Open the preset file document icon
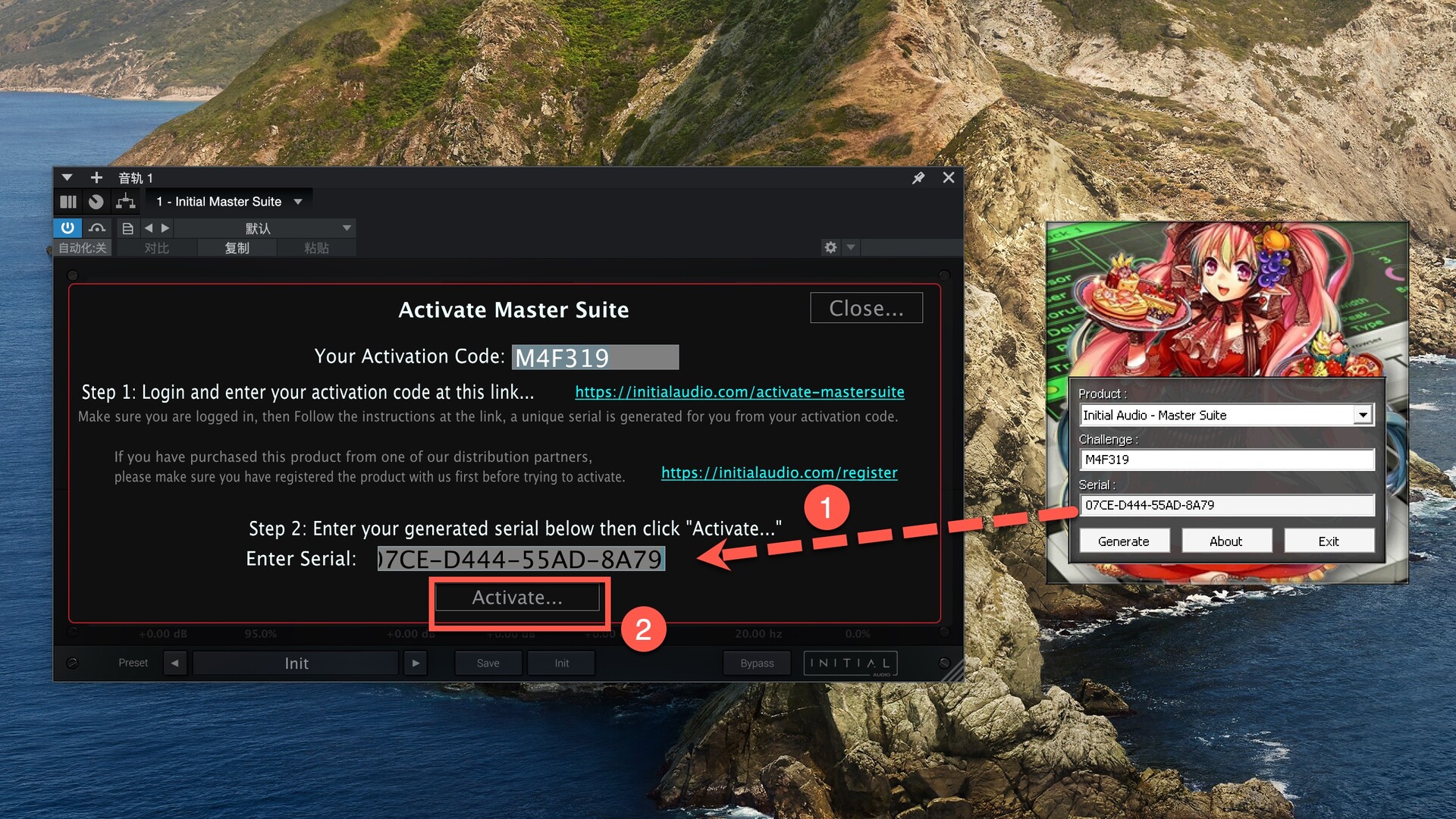Image resolution: width=1456 pixels, height=819 pixels. tap(127, 227)
